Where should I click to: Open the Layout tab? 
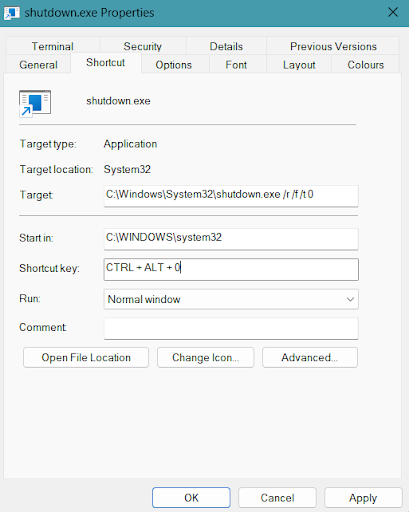(299, 64)
